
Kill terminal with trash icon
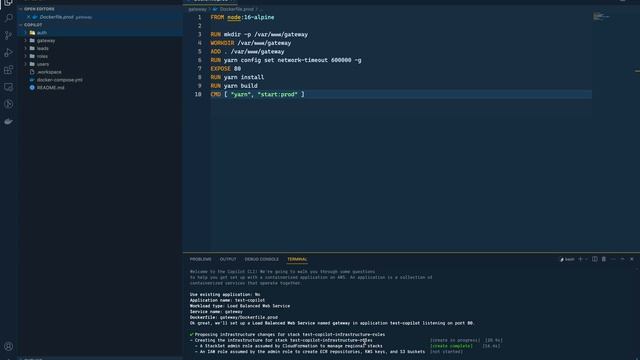tap(604, 259)
